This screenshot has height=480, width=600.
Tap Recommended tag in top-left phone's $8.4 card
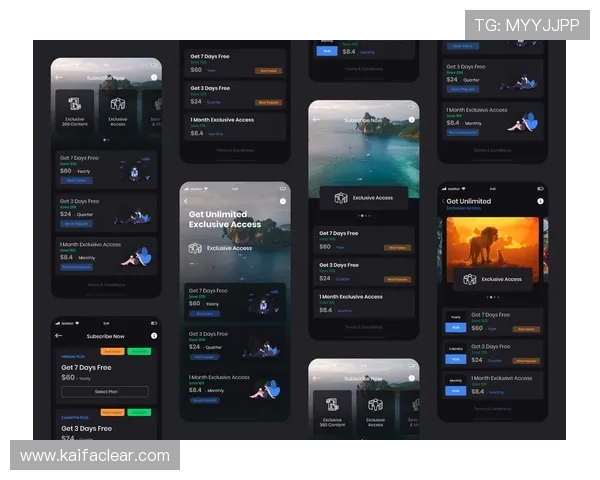click(x=77, y=267)
